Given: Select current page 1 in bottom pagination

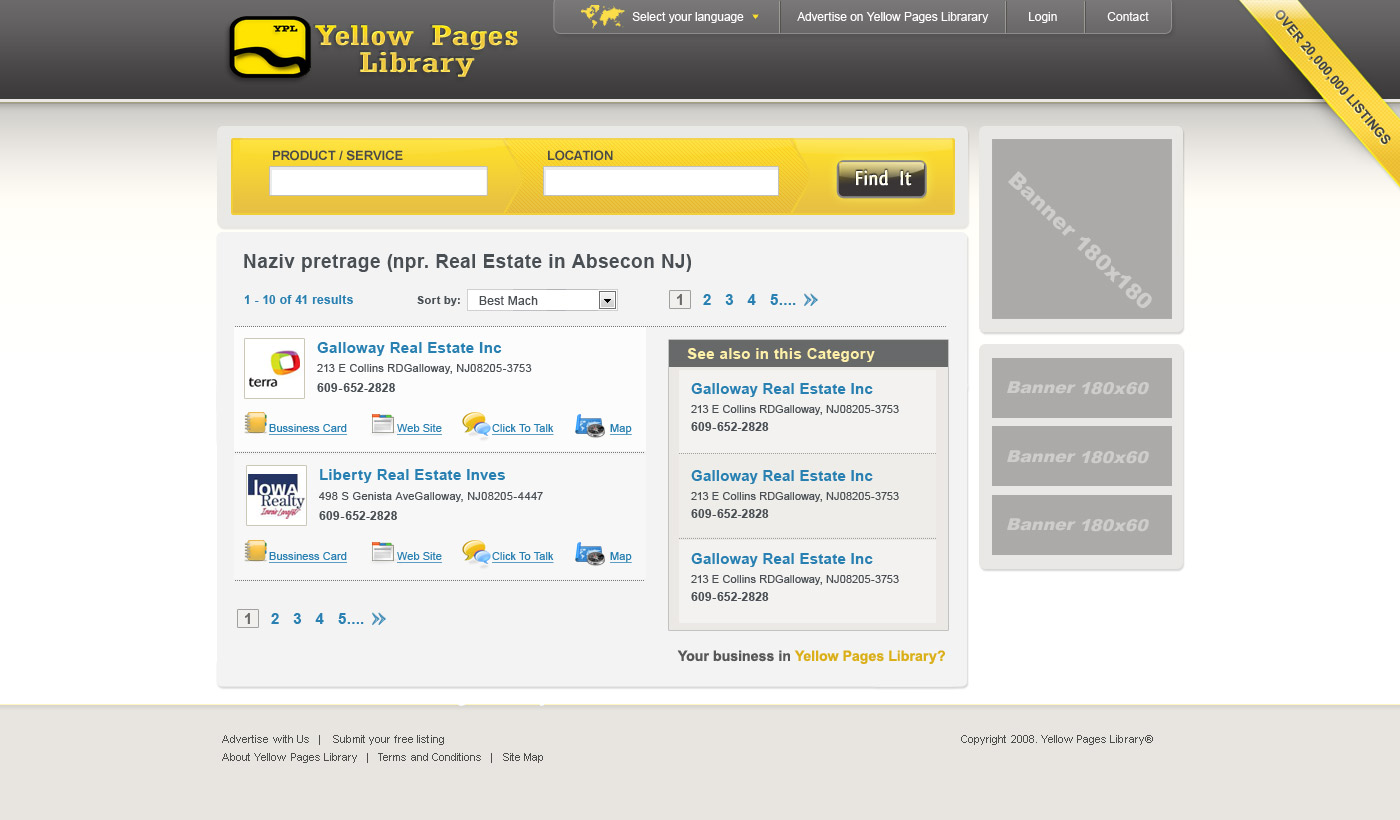Looking at the screenshot, I should pos(248,619).
